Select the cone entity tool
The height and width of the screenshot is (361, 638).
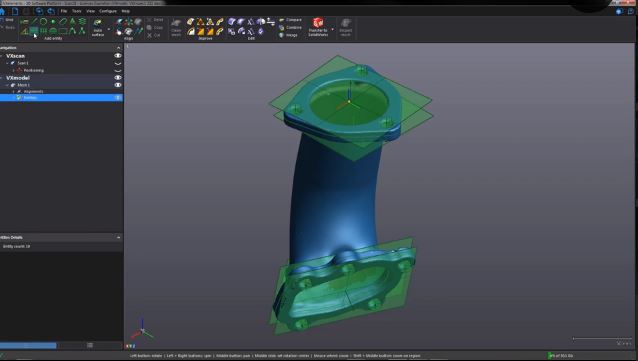pyautogui.click(x=72, y=21)
